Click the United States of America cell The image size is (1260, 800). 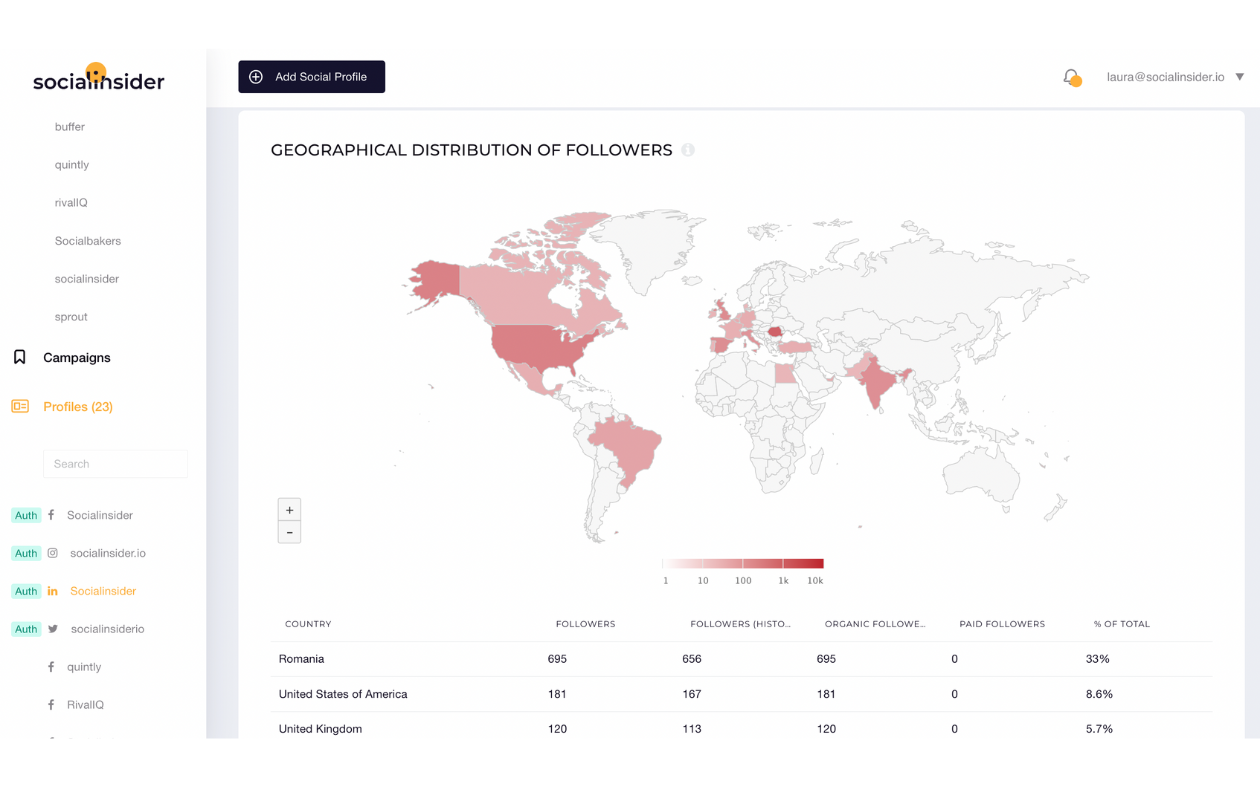pyautogui.click(x=343, y=694)
